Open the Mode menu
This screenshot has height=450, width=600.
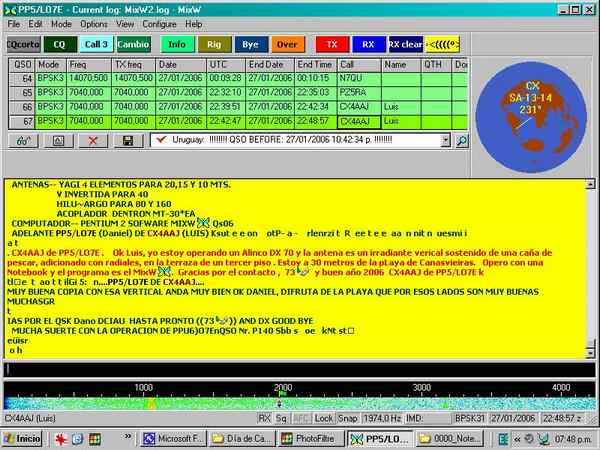tap(61, 24)
